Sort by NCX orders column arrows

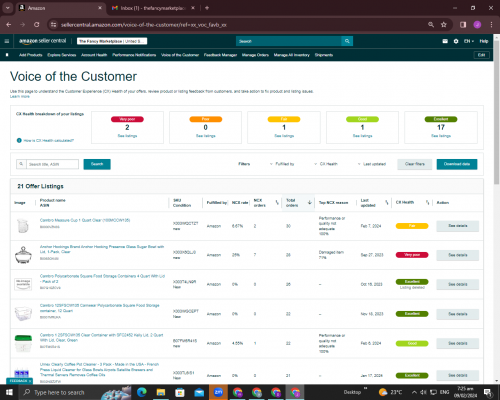[x=277, y=202]
